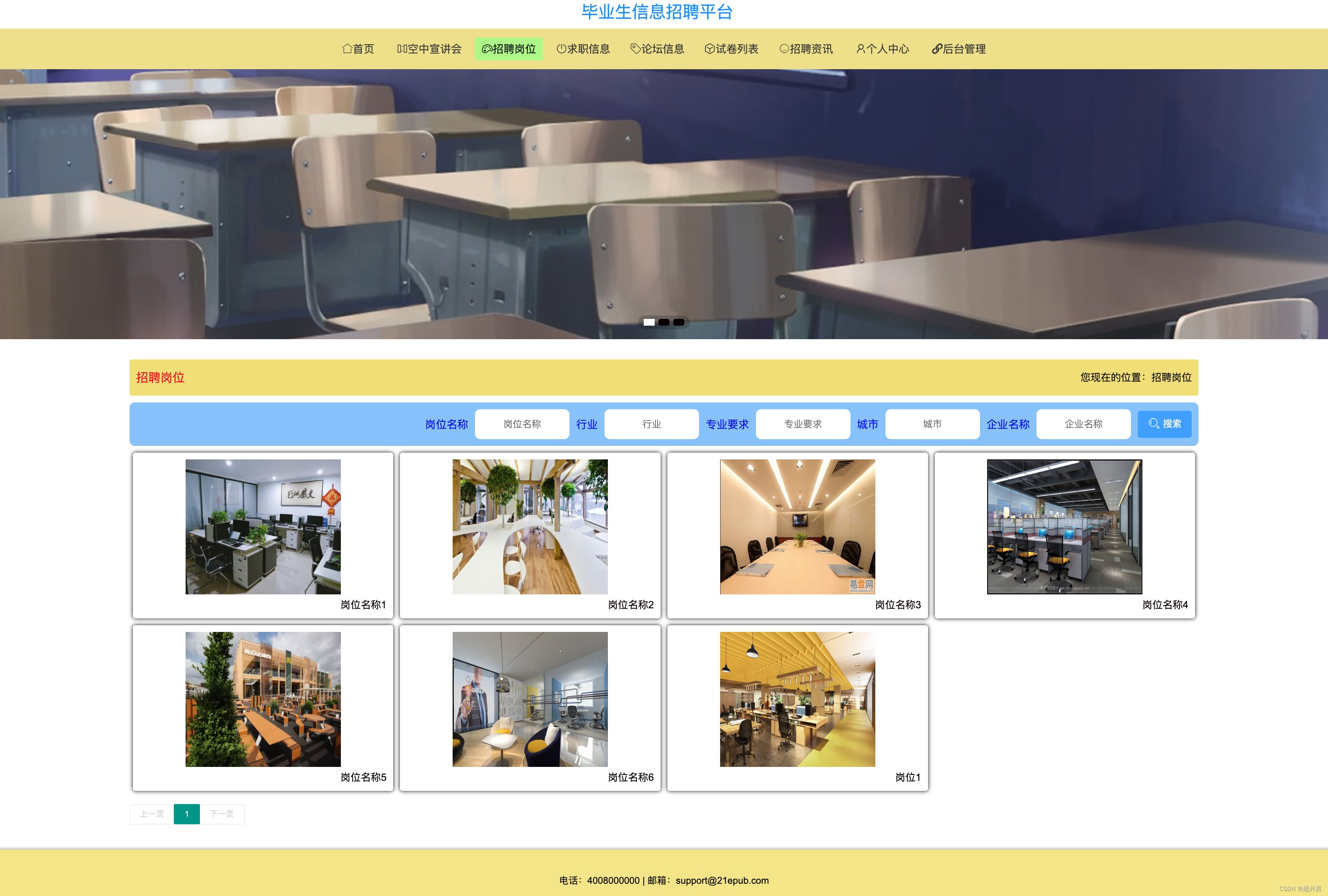Open the 岗位名称6 lounge thumbnail
The image size is (1328, 896).
[530, 699]
